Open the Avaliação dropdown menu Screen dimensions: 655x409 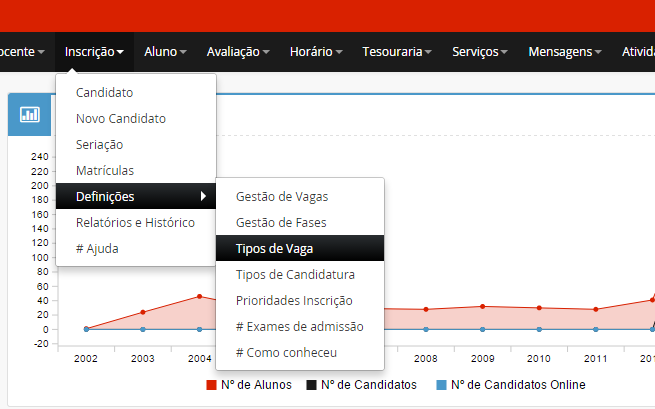(238, 51)
